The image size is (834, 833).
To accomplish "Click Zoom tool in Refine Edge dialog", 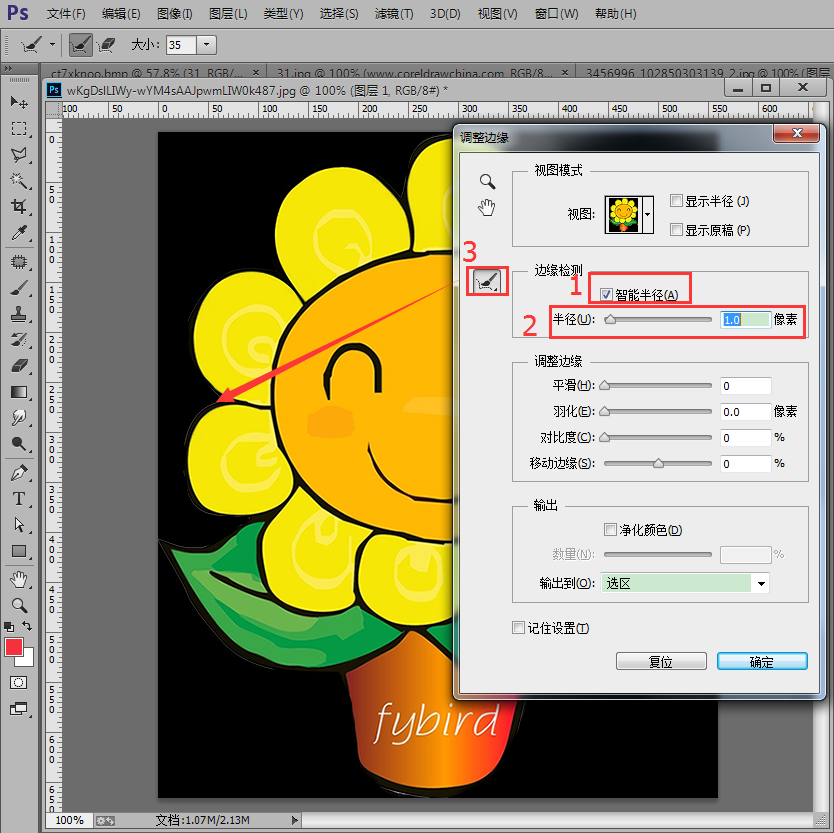I will (487, 181).
